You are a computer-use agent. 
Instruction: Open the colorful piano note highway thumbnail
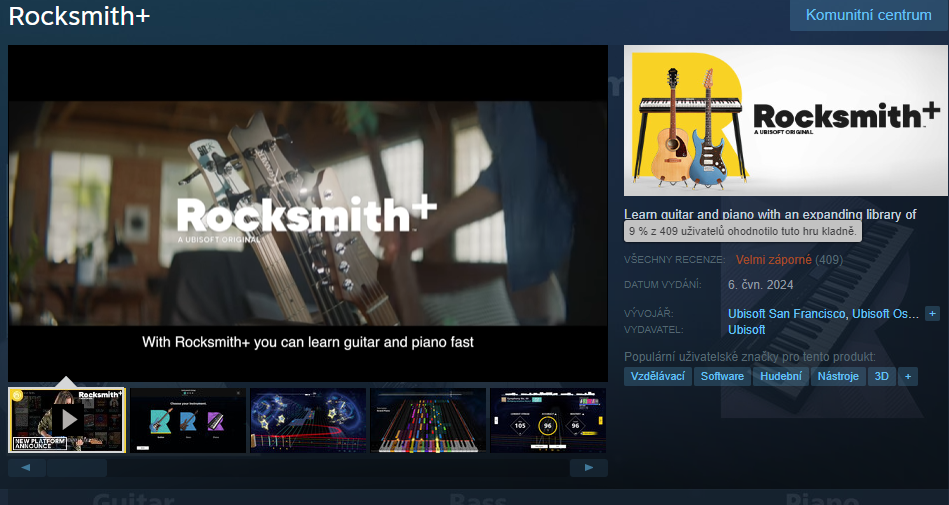[427, 420]
